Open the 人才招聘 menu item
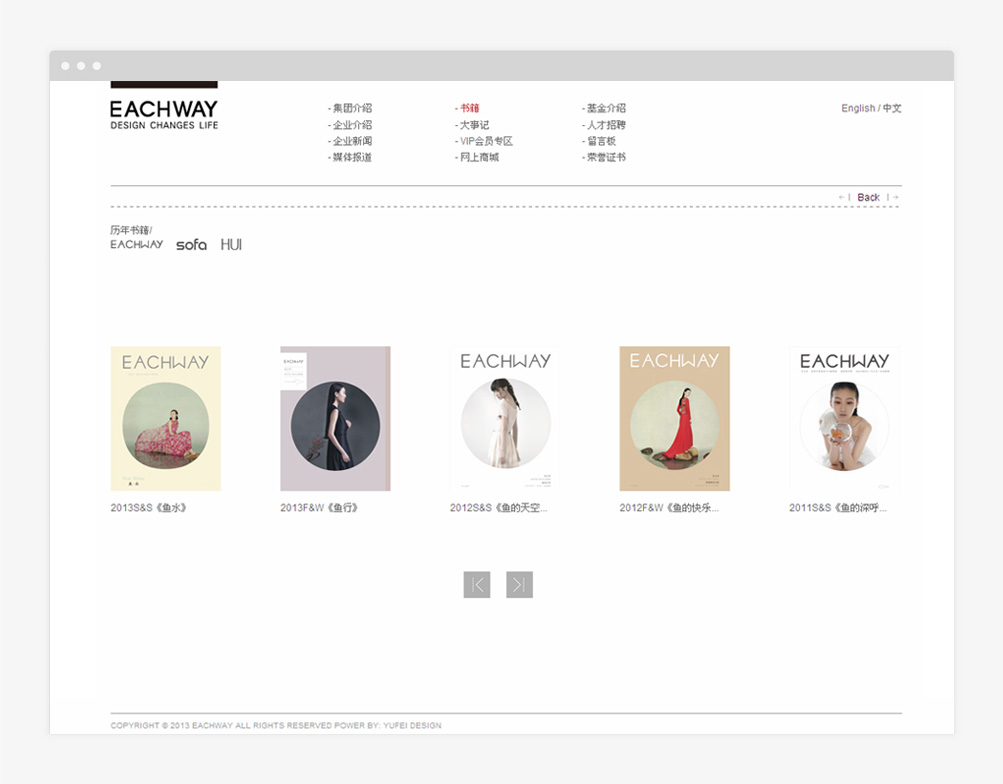The height and width of the screenshot is (784, 1003). pos(606,125)
